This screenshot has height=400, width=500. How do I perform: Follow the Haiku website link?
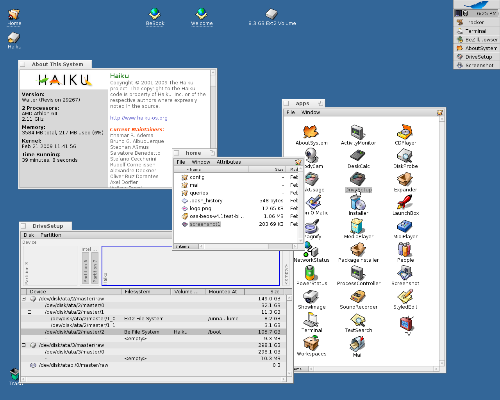[138, 118]
